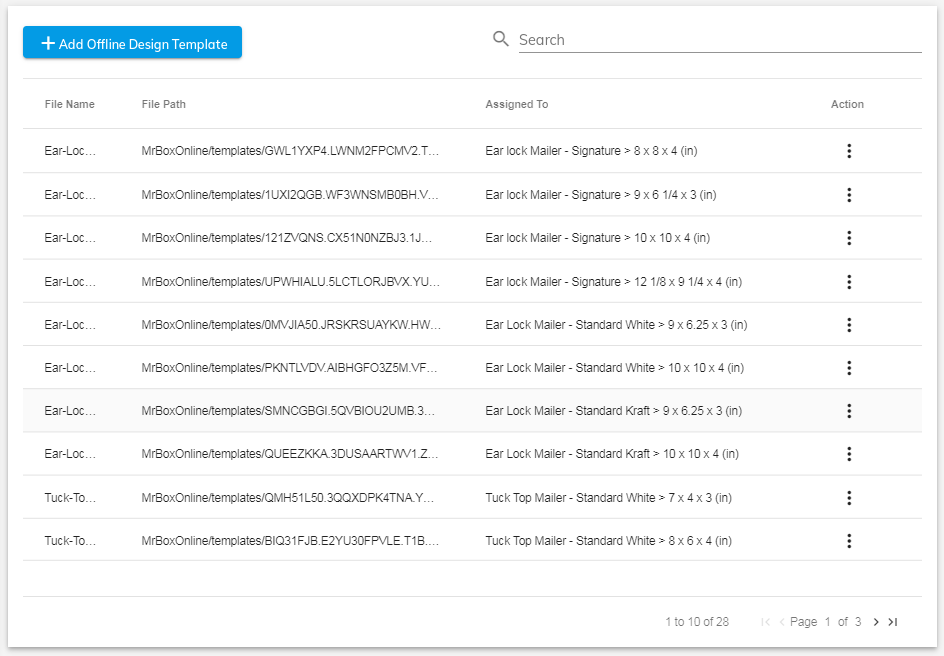The height and width of the screenshot is (656, 944).
Task: Click the '1 to 10 of 28' record count
Action: (697, 622)
